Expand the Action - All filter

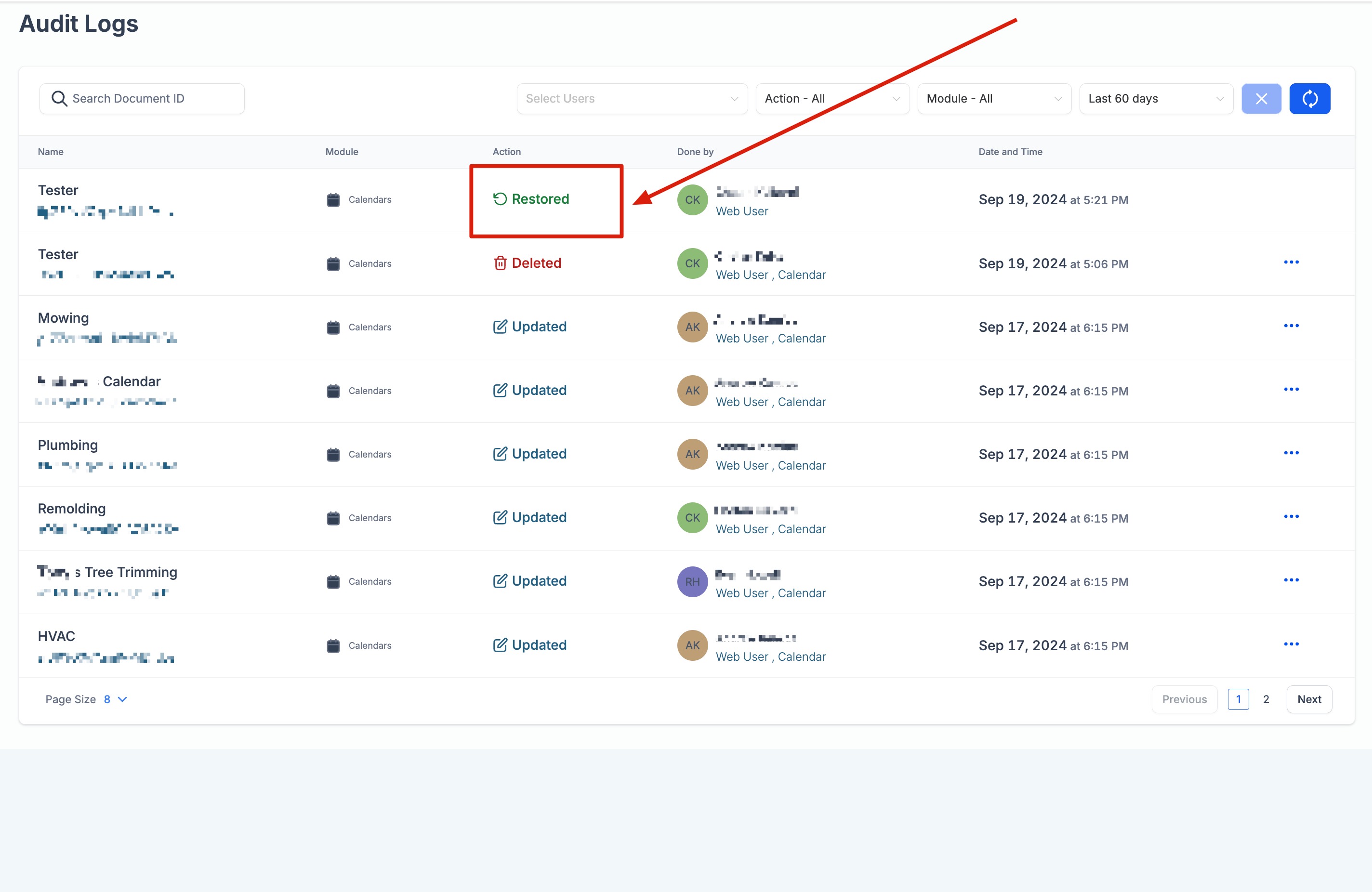pyautogui.click(x=832, y=99)
